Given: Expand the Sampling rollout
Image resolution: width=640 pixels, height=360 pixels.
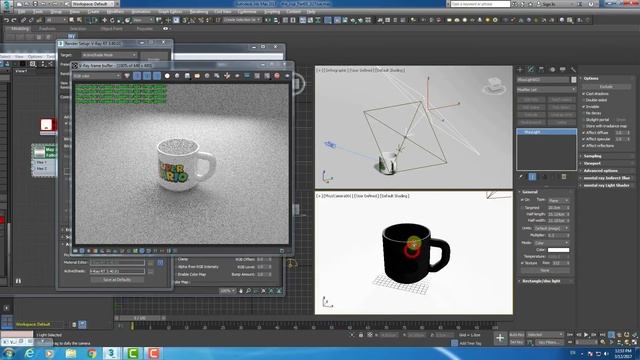Looking at the screenshot, I should coord(607,156).
